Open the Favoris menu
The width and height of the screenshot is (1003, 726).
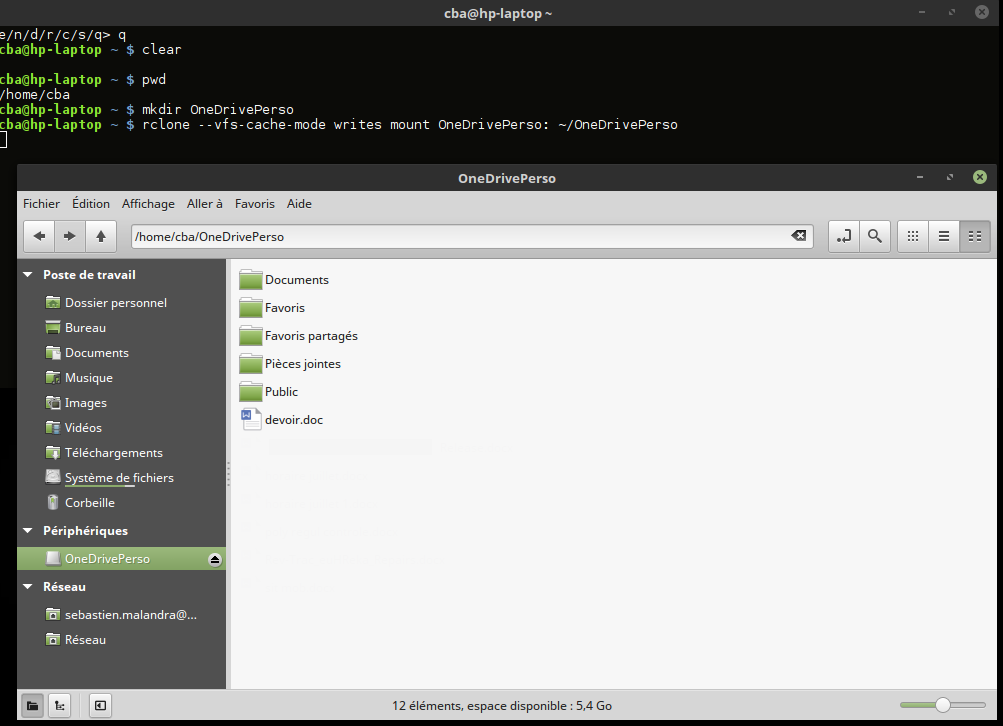click(254, 204)
